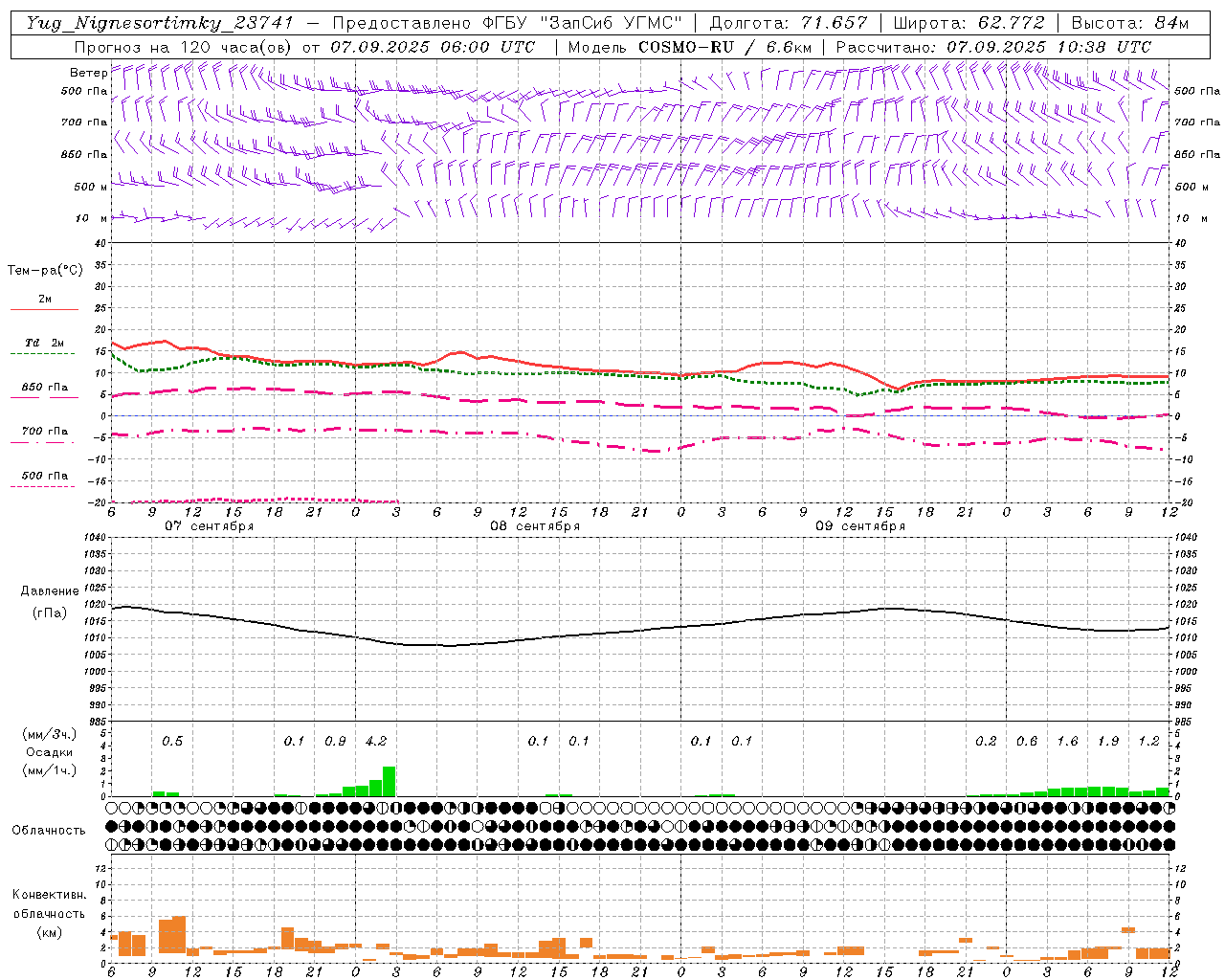Click the Тем-ра(°C) panel label
Image resolution: width=1225 pixels, height=980 pixels.
[x=45, y=271]
